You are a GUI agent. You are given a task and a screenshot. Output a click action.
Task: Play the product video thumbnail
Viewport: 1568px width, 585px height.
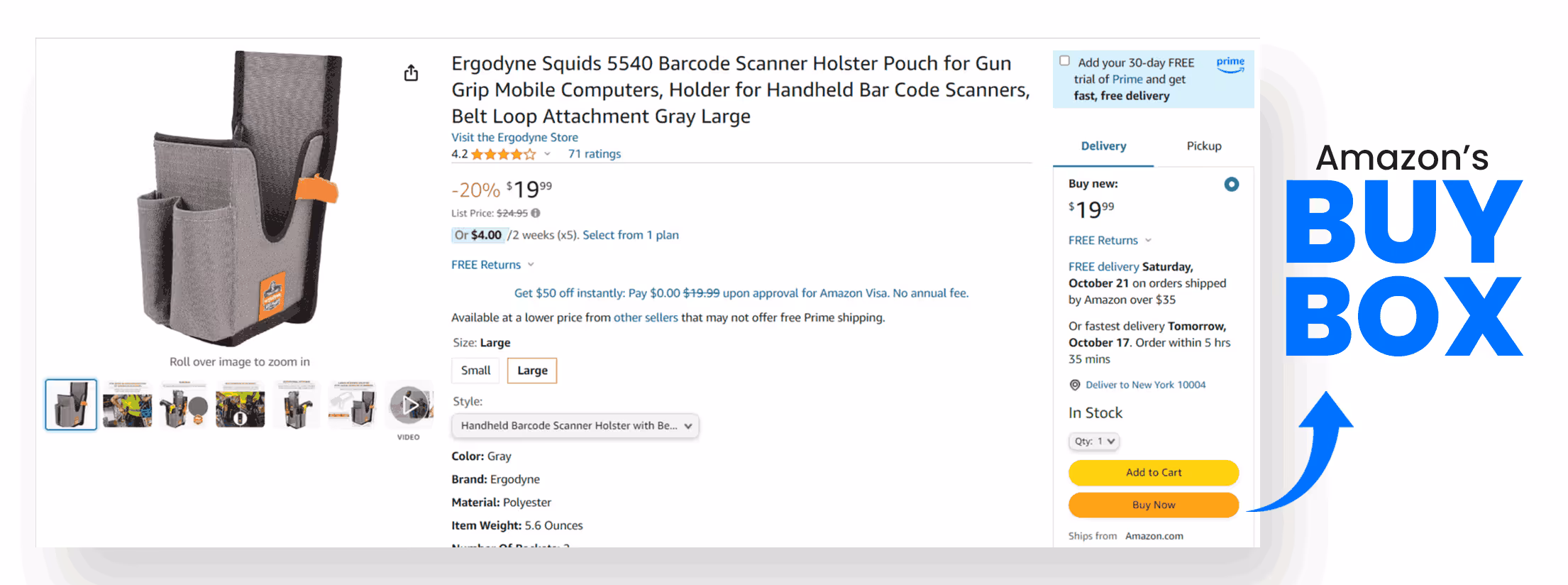tap(409, 405)
